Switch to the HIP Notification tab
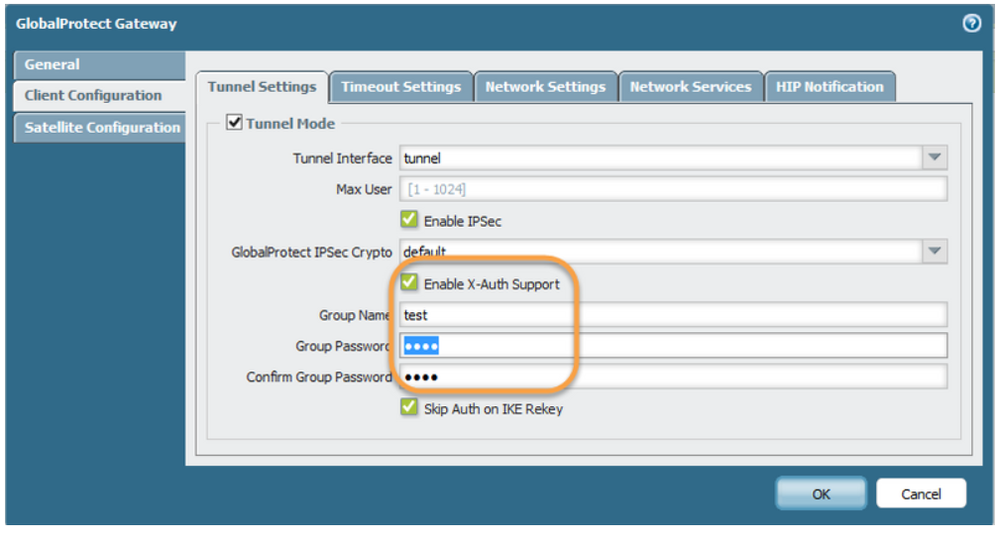999x535 pixels. click(x=830, y=87)
